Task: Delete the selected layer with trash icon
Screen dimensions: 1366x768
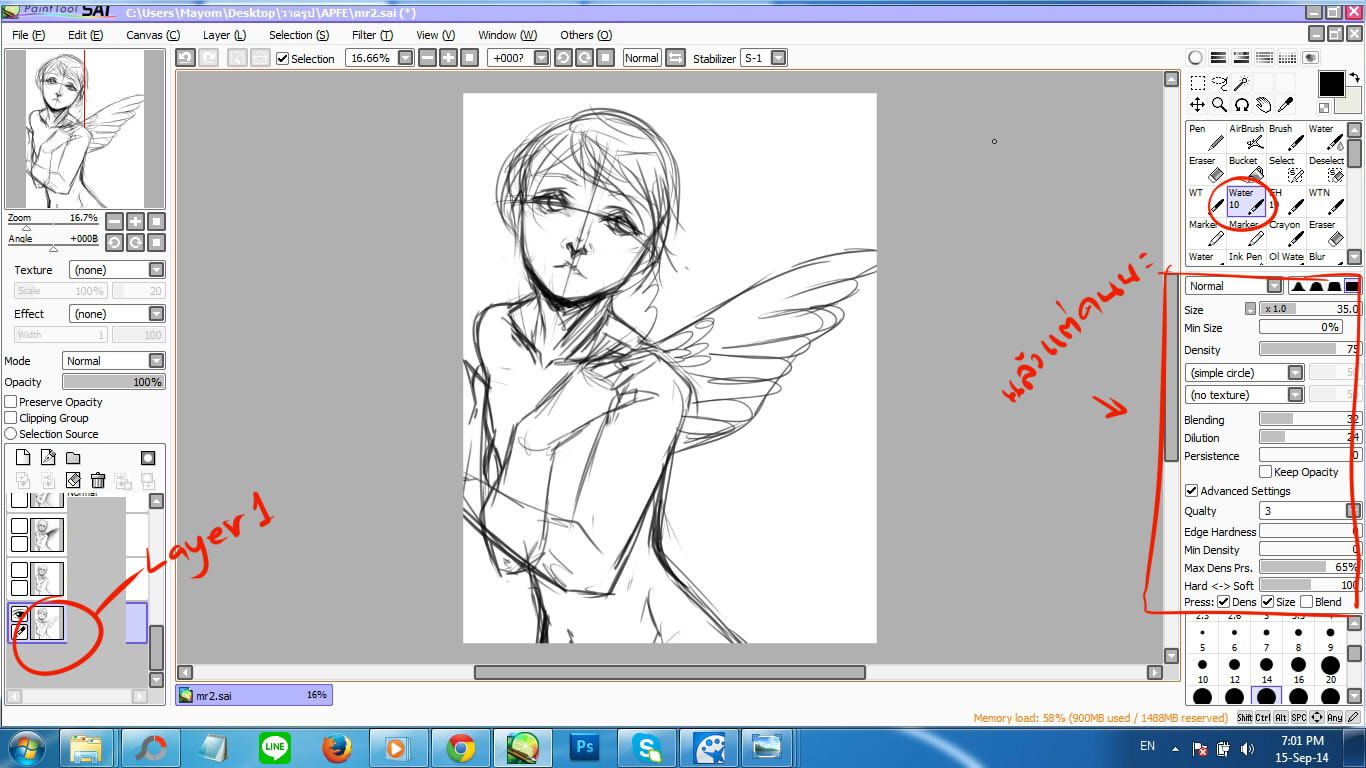Action: coord(98,481)
